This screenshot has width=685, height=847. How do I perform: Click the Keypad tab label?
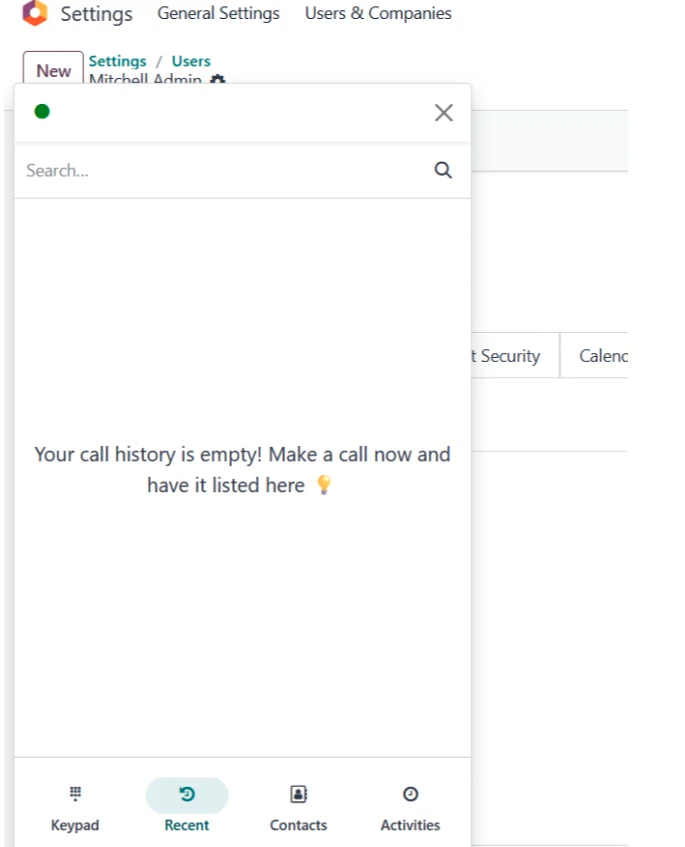75,825
